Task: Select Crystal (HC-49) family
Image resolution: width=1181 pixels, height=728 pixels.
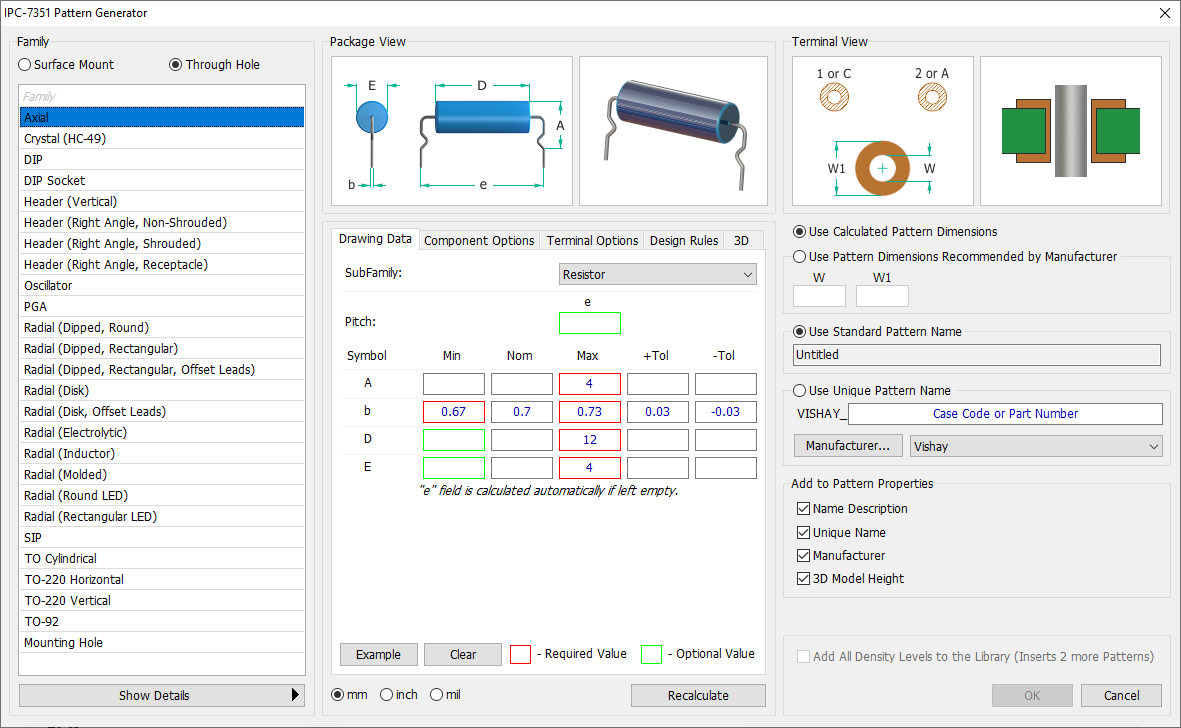Action: click(162, 139)
